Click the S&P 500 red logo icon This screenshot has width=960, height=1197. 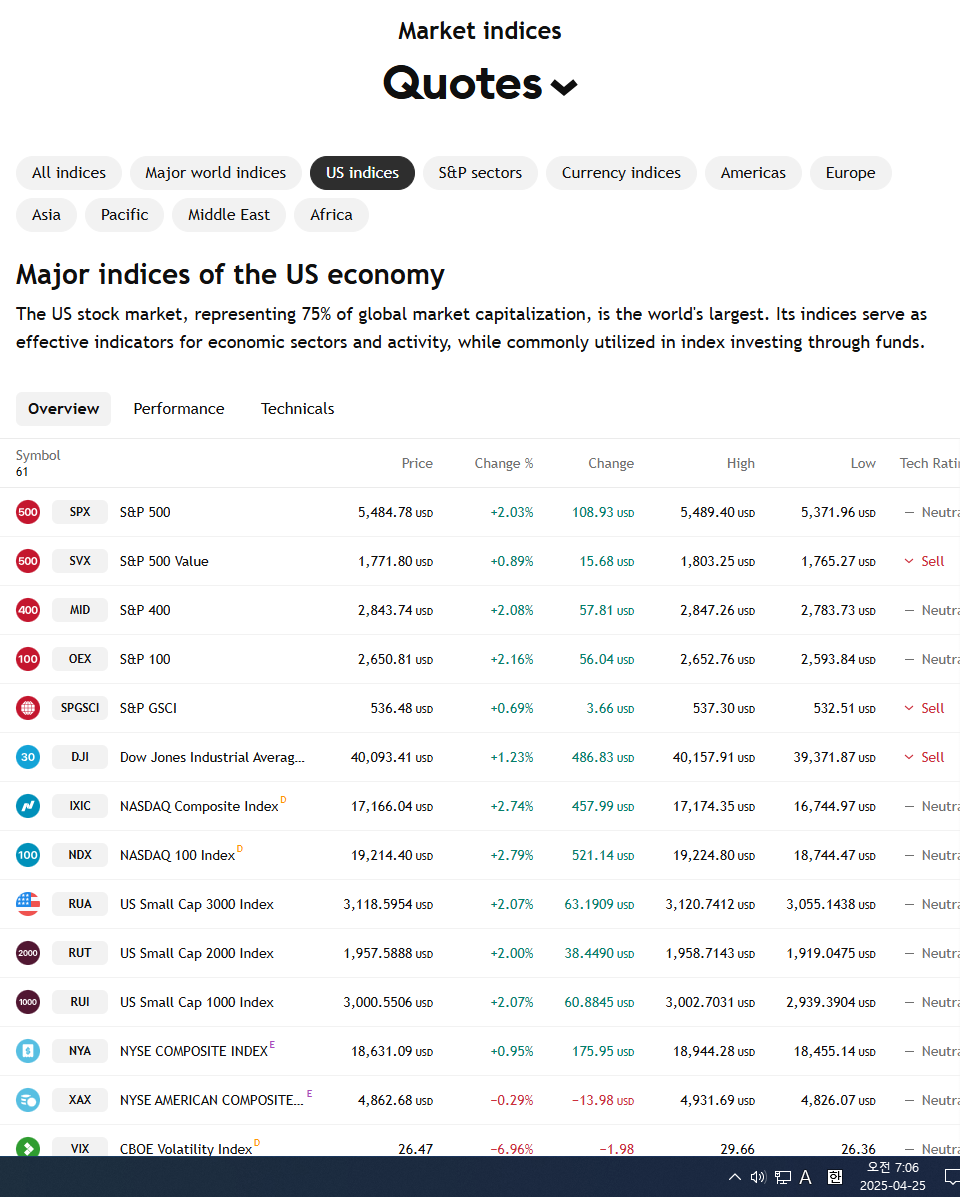(x=28, y=512)
